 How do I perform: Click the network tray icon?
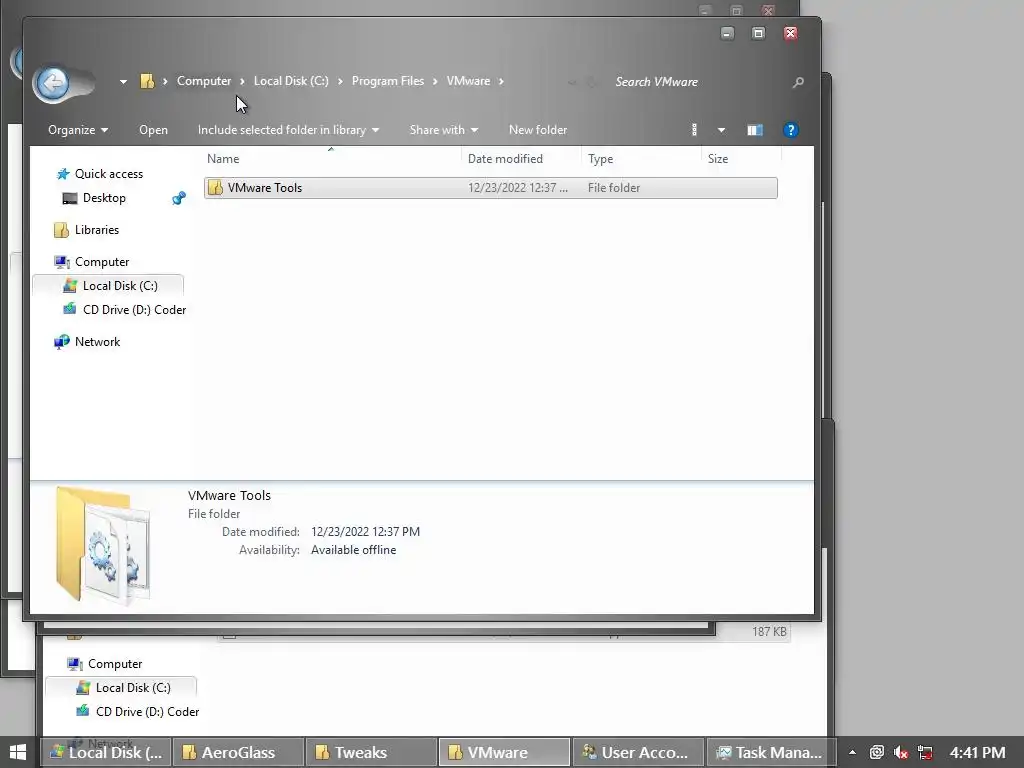coord(924,753)
